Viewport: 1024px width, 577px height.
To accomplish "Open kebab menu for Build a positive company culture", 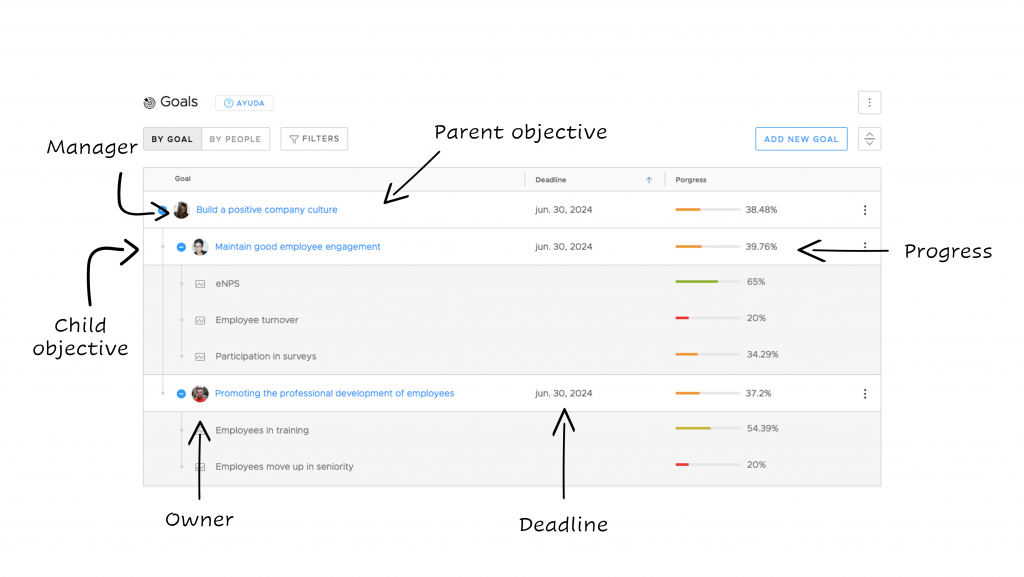I will click(865, 210).
